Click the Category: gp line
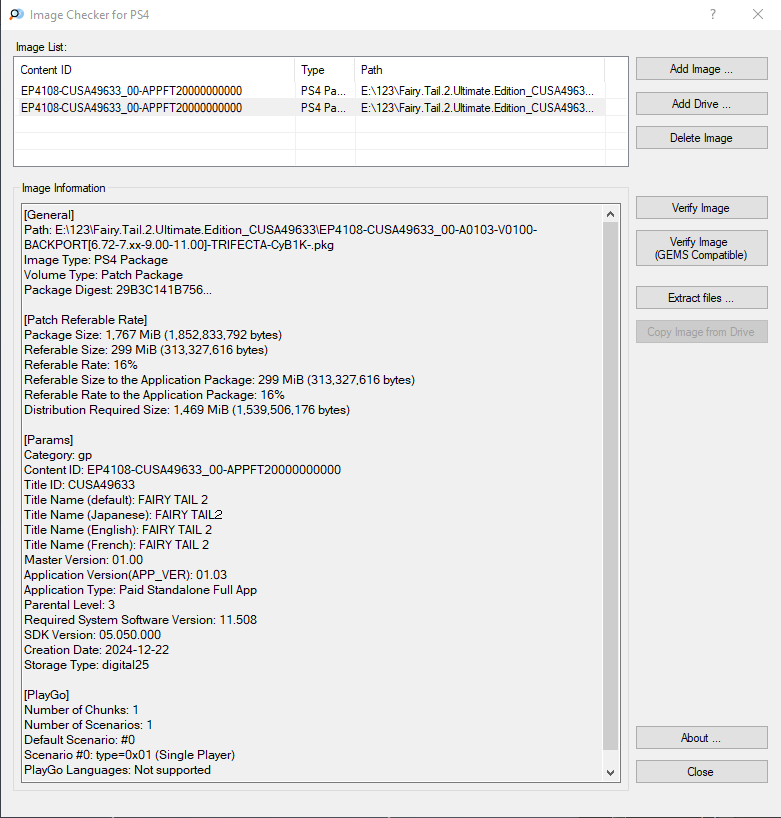This screenshot has width=781, height=818. (58, 455)
